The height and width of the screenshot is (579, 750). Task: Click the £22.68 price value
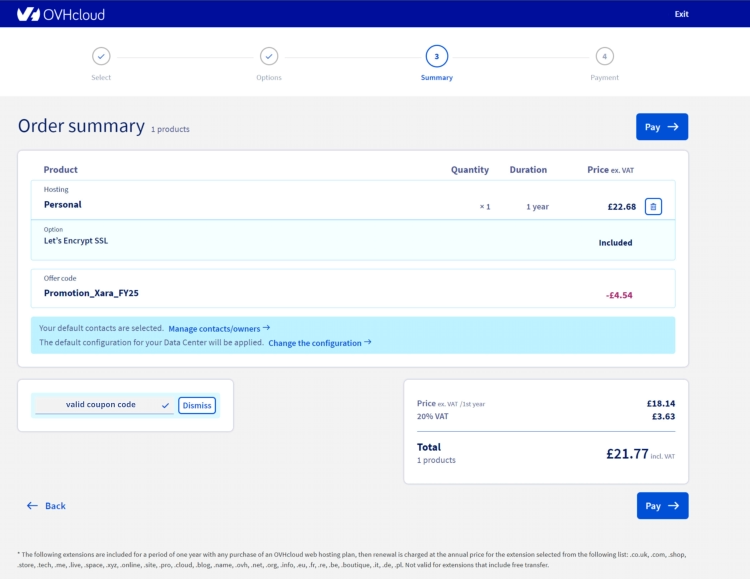pos(622,207)
